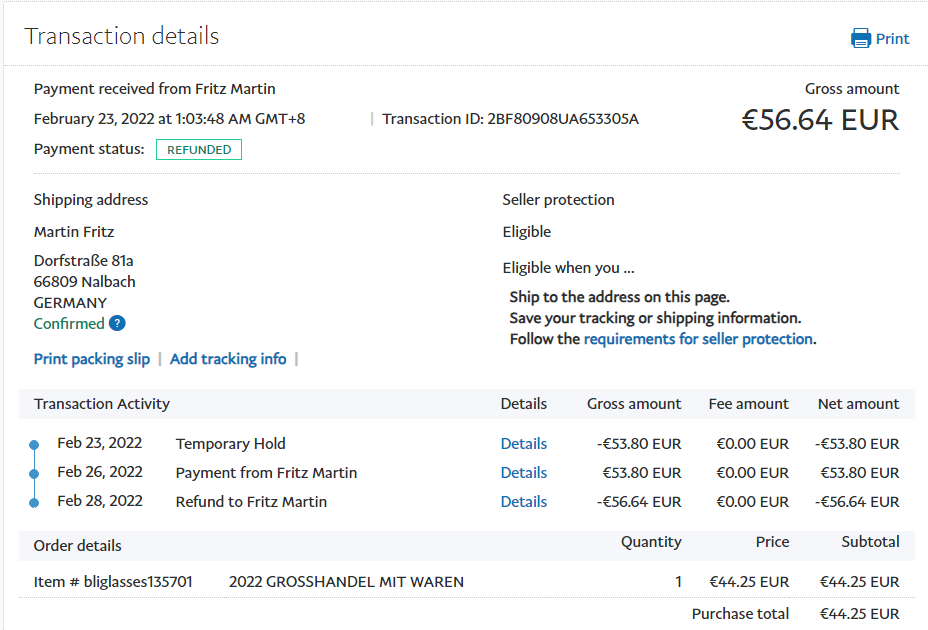Click the REFUNDED payment status badge
Screen dimensions: 928x630
[199, 150]
